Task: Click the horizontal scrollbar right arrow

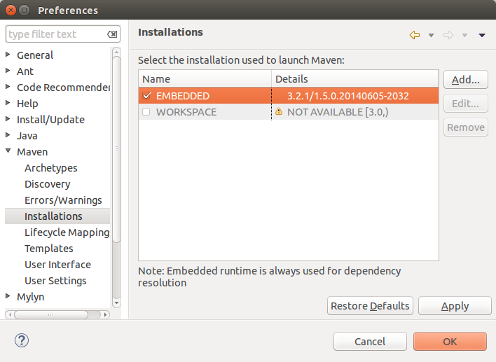Action: [x=105, y=314]
